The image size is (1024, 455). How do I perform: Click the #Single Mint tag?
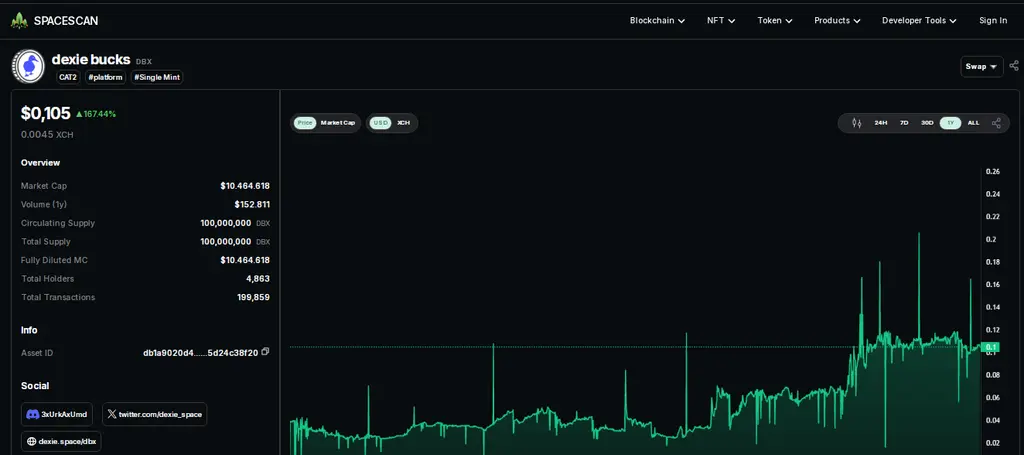tap(157, 78)
